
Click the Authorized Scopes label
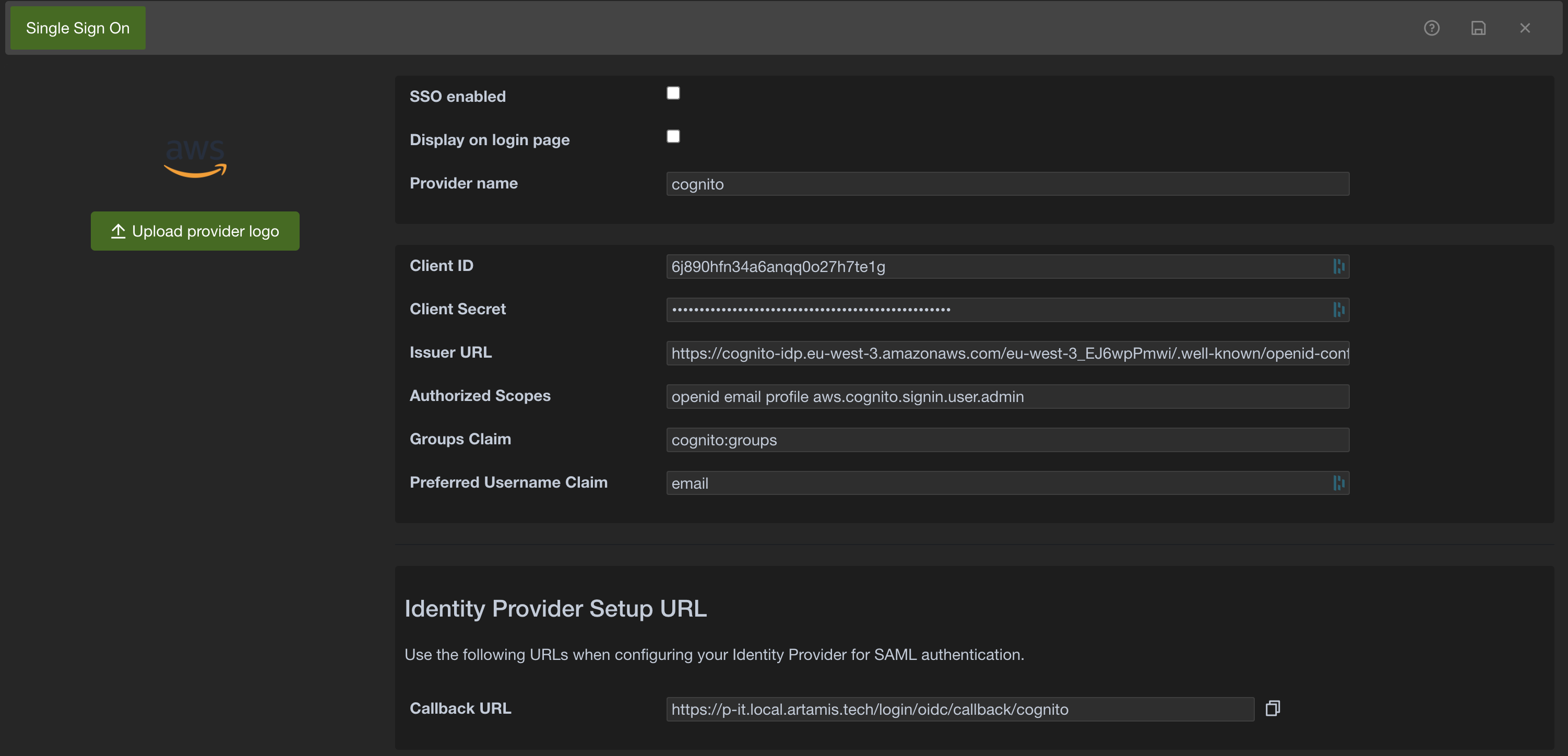pos(480,396)
